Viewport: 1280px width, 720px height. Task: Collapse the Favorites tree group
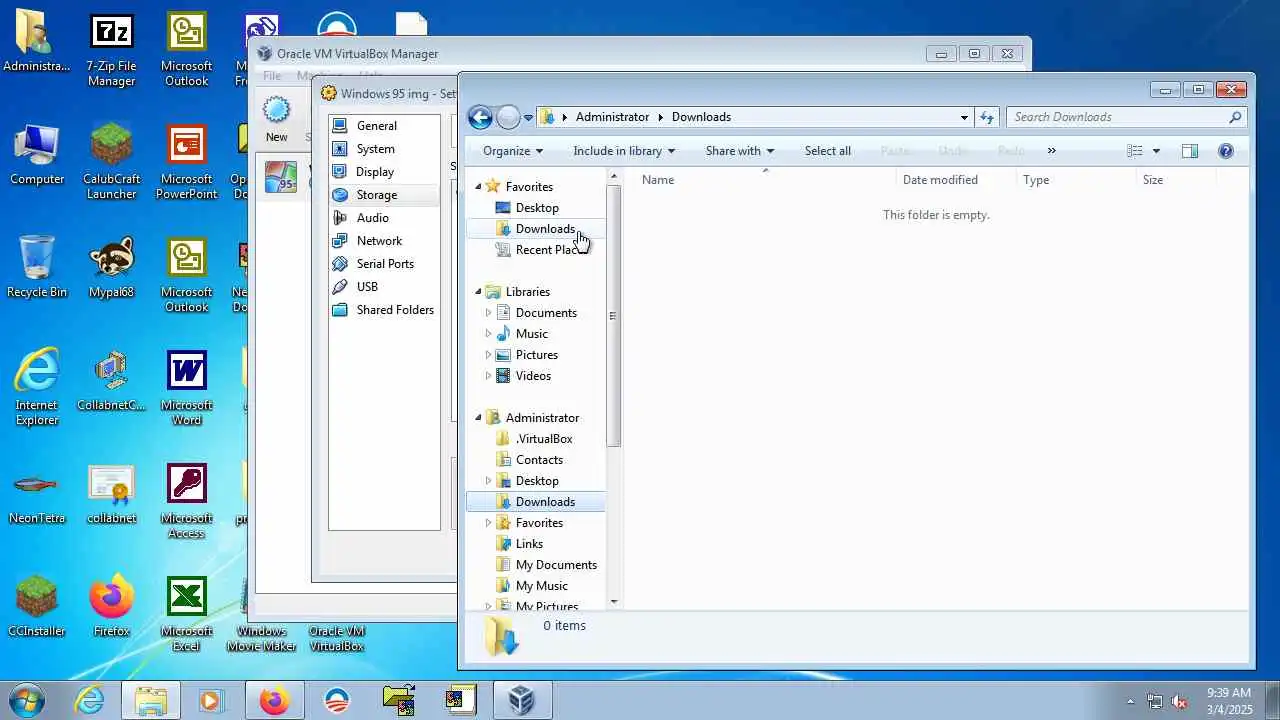(x=478, y=186)
